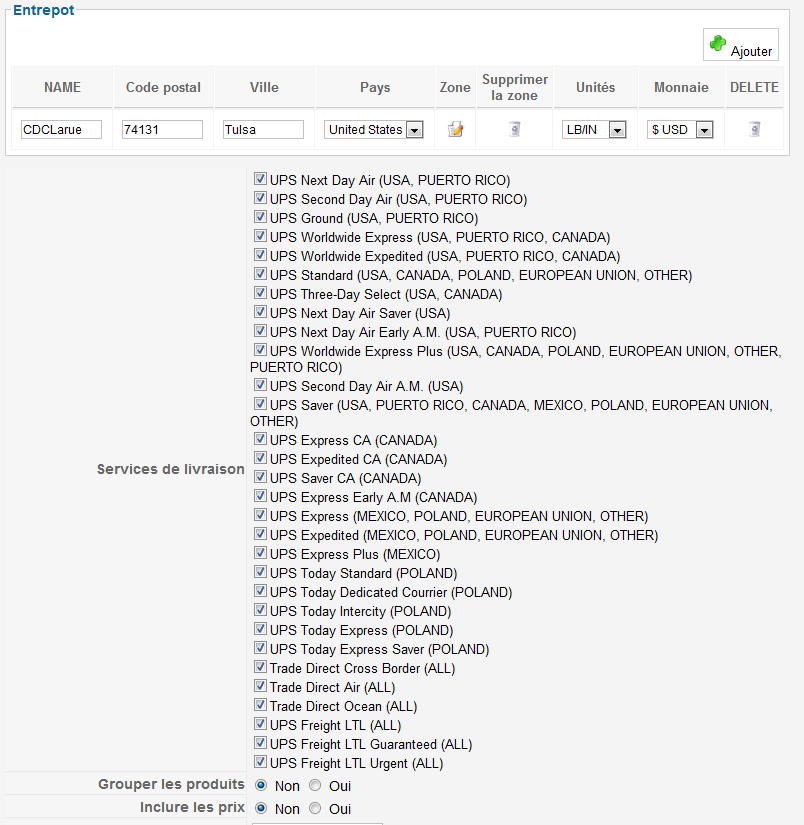Open the Monnaie dropdown $ USD
This screenshot has width=804, height=825.
tap(680, 129)
